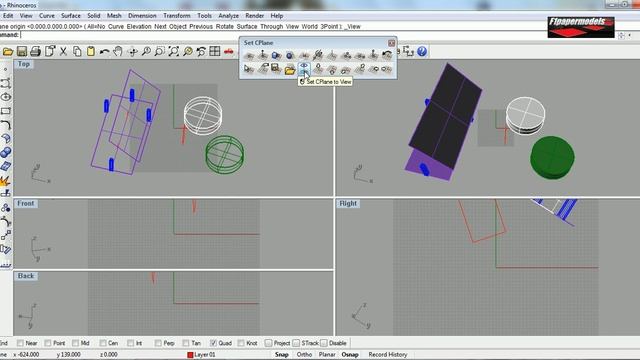
Task: Click Record History in status bar
Action: [x=388, y=355]
